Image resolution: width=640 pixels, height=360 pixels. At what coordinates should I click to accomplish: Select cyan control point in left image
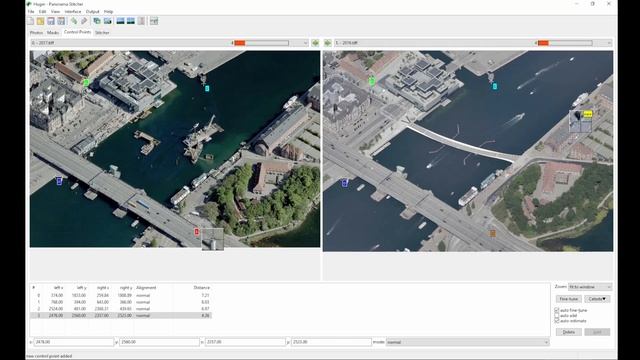[207, 88]
